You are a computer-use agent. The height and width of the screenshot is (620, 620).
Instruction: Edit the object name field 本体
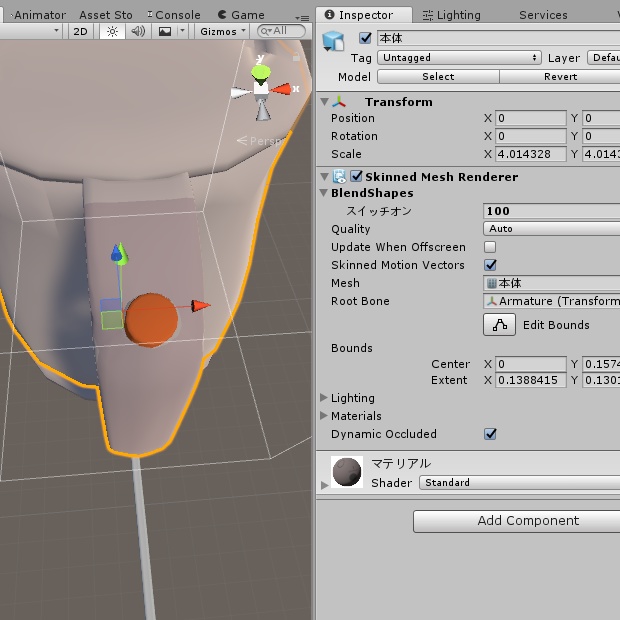pos(498,38)
